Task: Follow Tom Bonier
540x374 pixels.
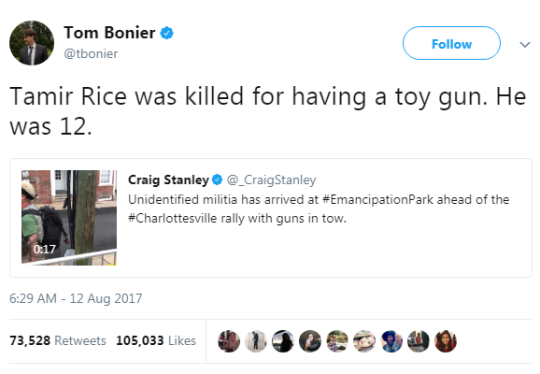Action: [451, 43]
